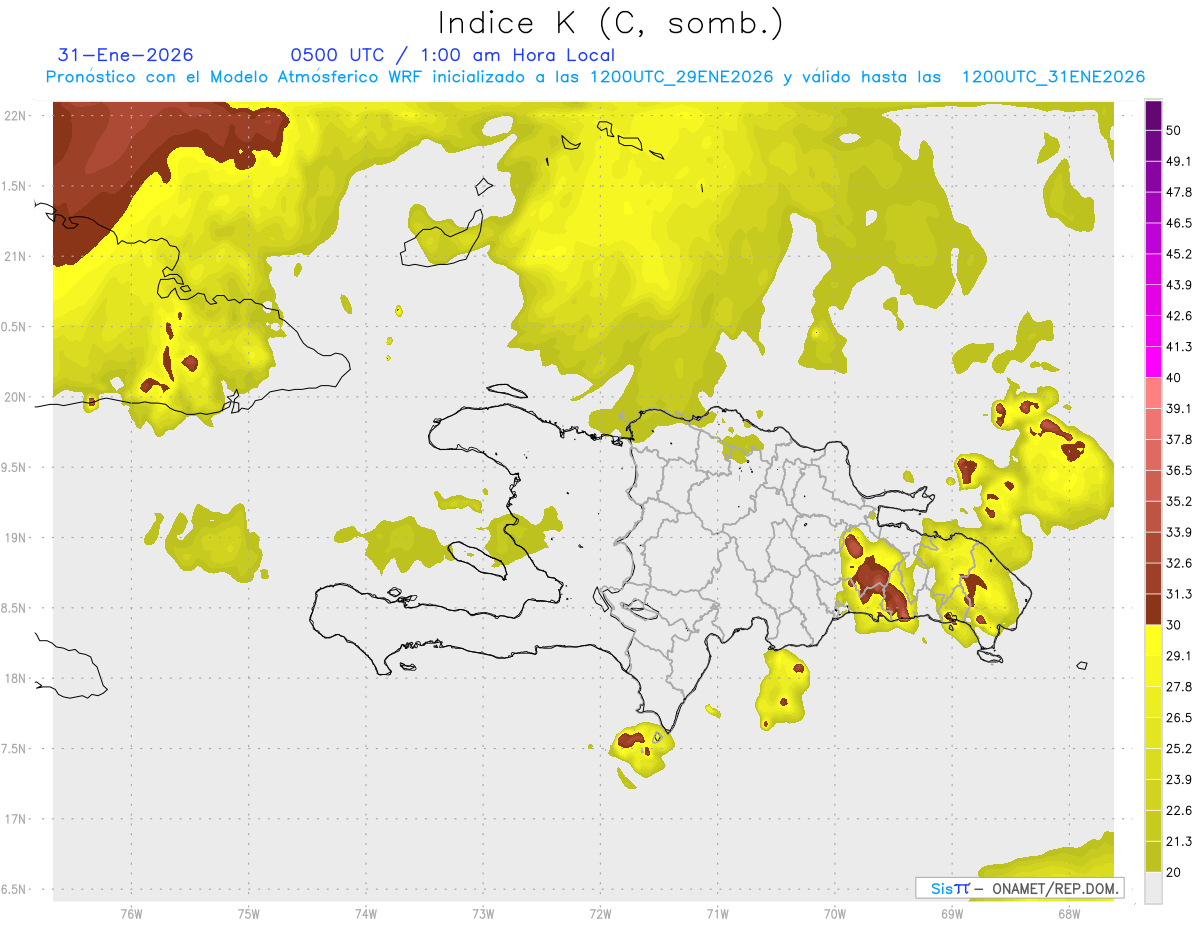This screenshot has height=927, width=1200.
Task: Click the legend value "21.3"
Action: [x=1180, y=841]
